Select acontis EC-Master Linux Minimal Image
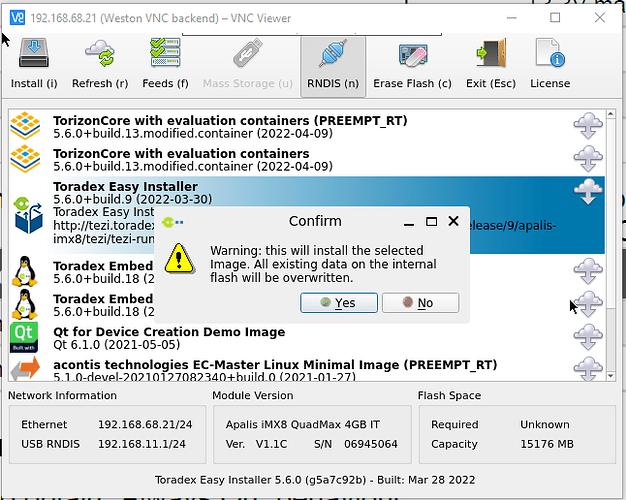The image size is (626, 500). (306, 368)
